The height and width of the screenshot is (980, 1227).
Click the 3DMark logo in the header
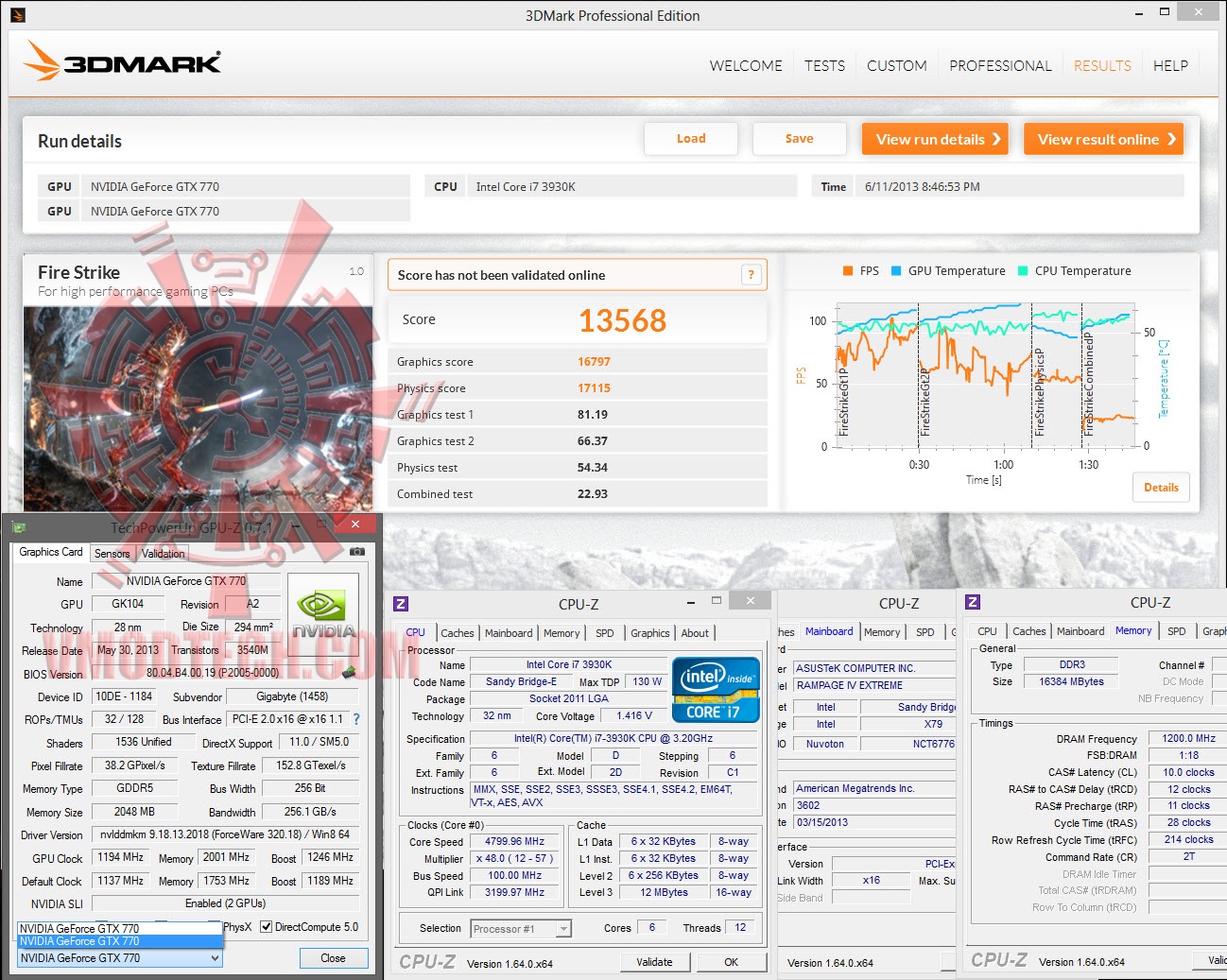(x=121, y=61)
